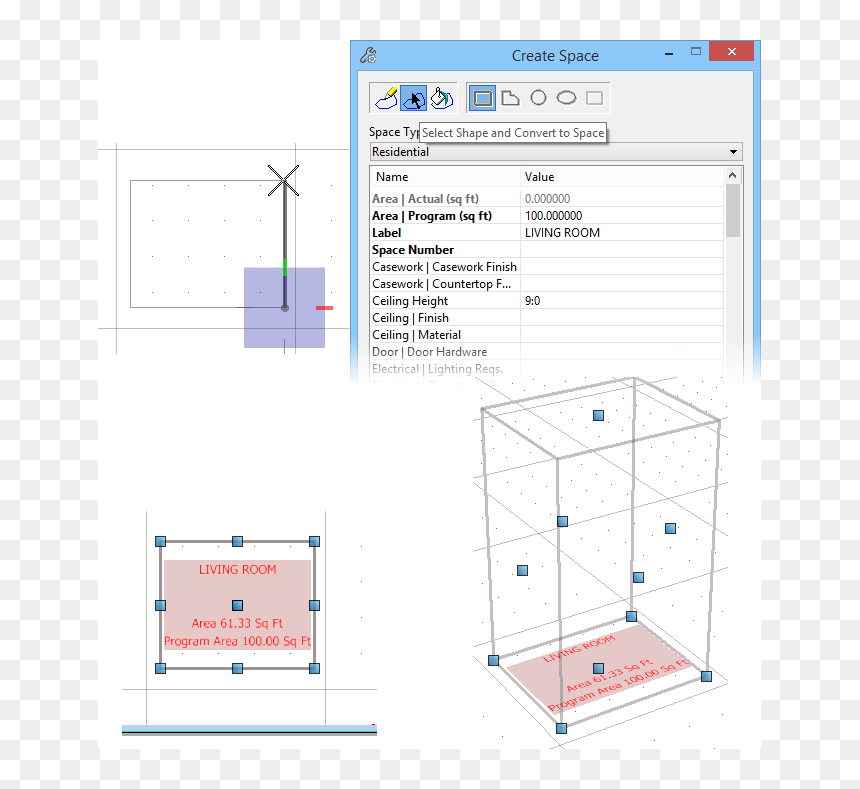This screenshot has width=860, height=789.
Task: Click the property list scroll up arrow
Action: 733,175
